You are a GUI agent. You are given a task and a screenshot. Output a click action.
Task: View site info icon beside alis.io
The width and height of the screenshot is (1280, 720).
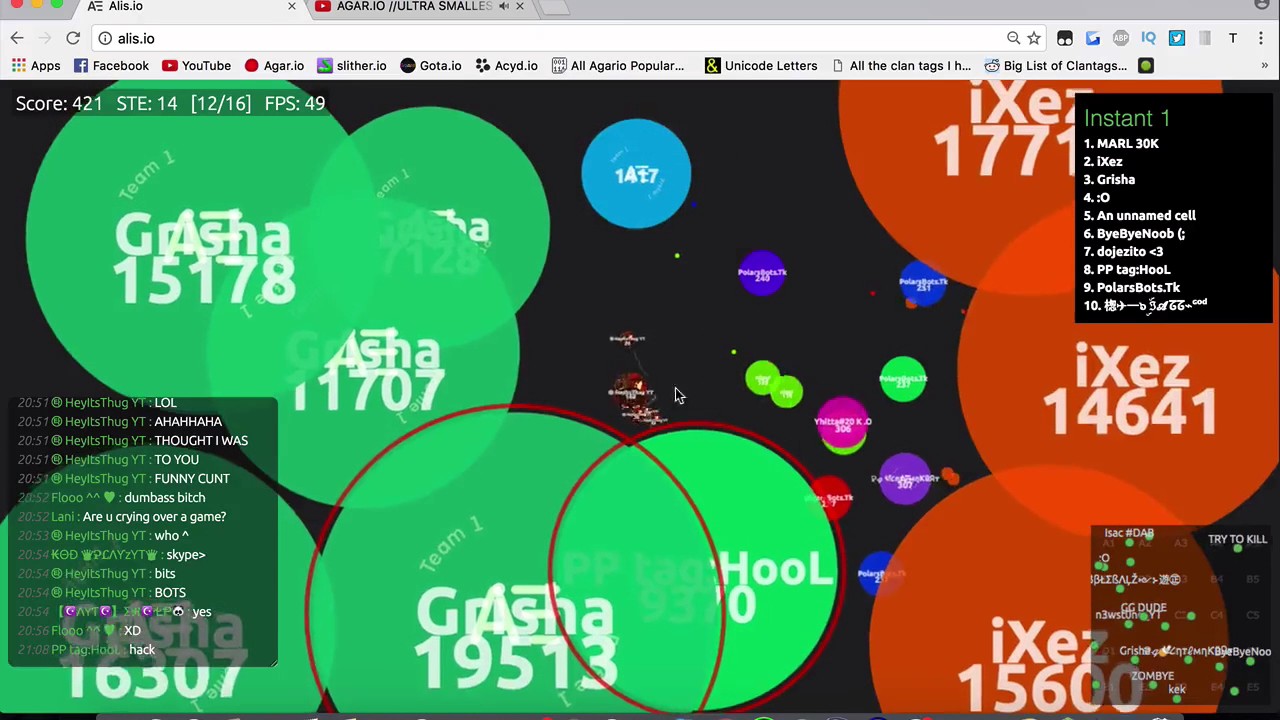[105, 38]
